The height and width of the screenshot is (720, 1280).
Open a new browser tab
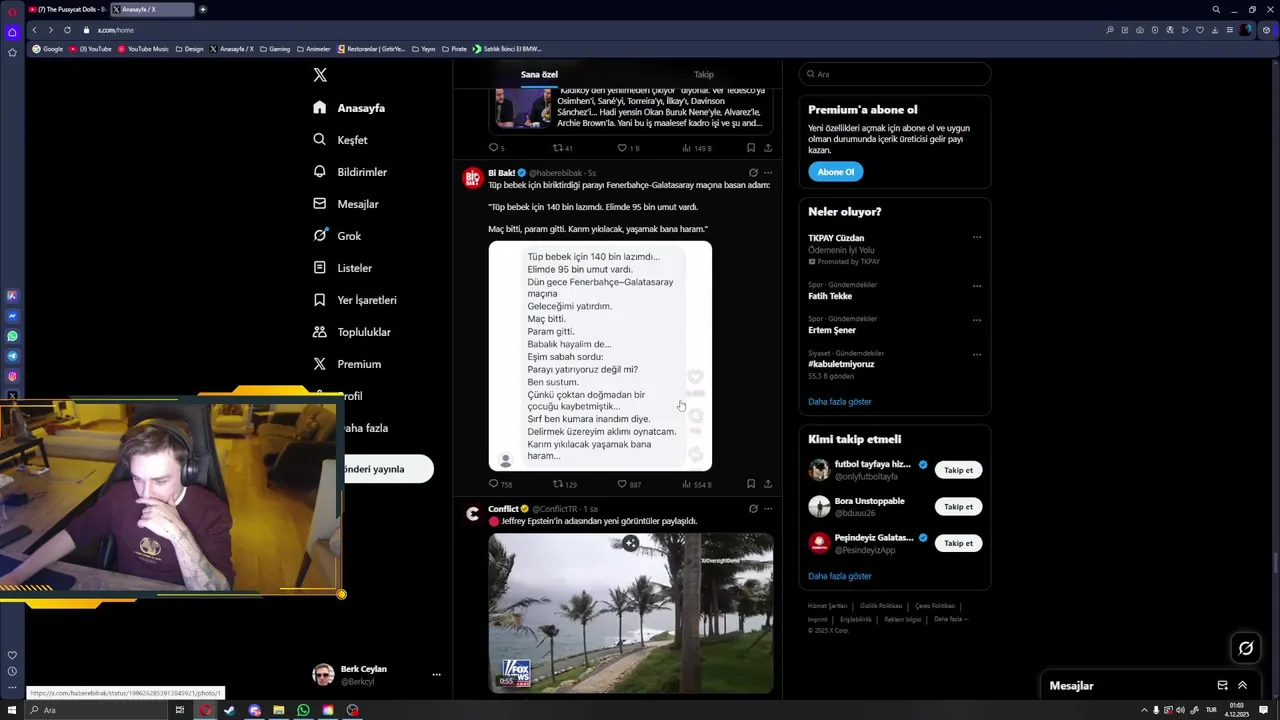click(x=203, y=9)
